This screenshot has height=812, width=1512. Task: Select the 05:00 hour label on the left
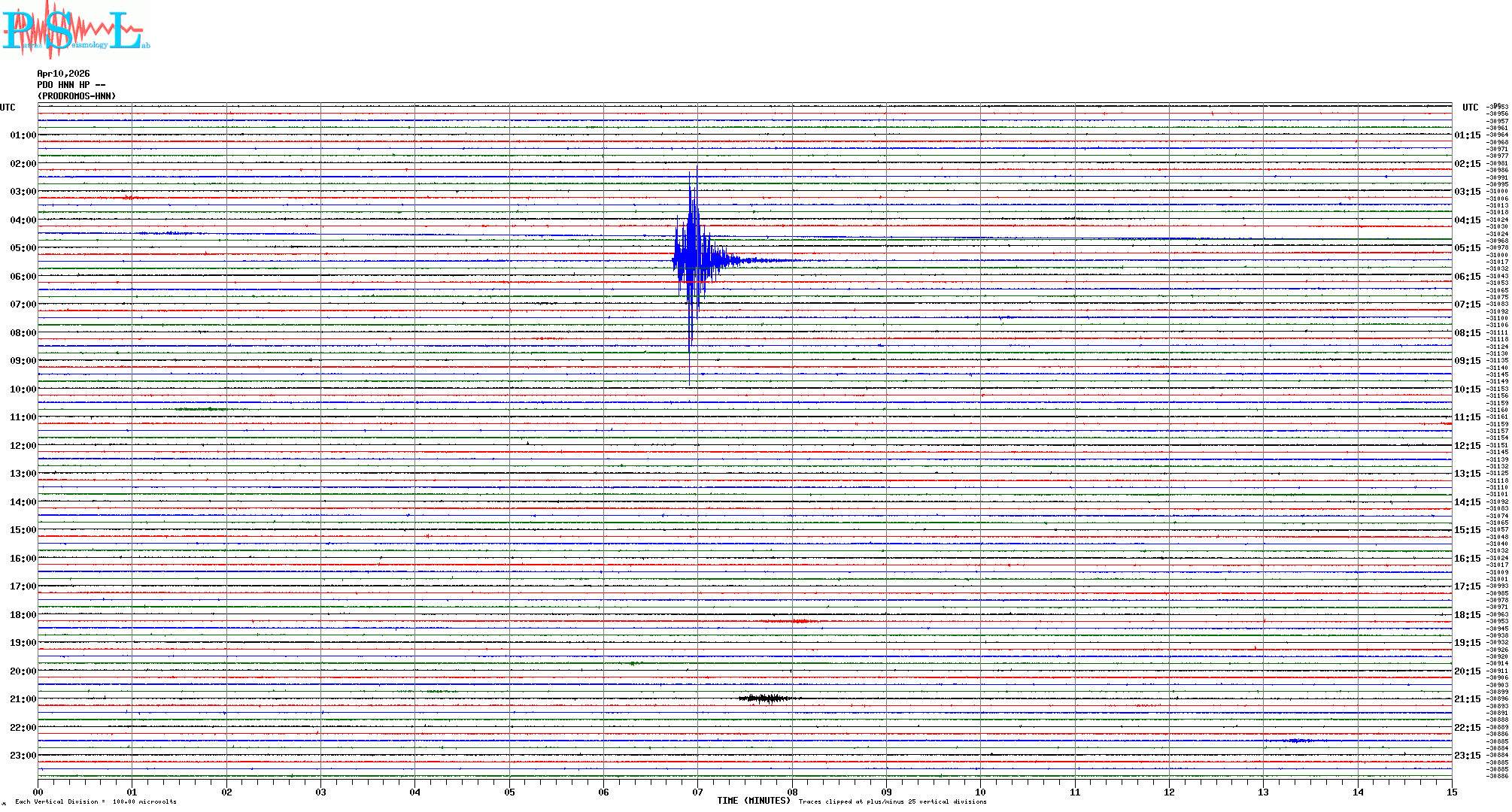pyautogui.click(x=23, y=248)
